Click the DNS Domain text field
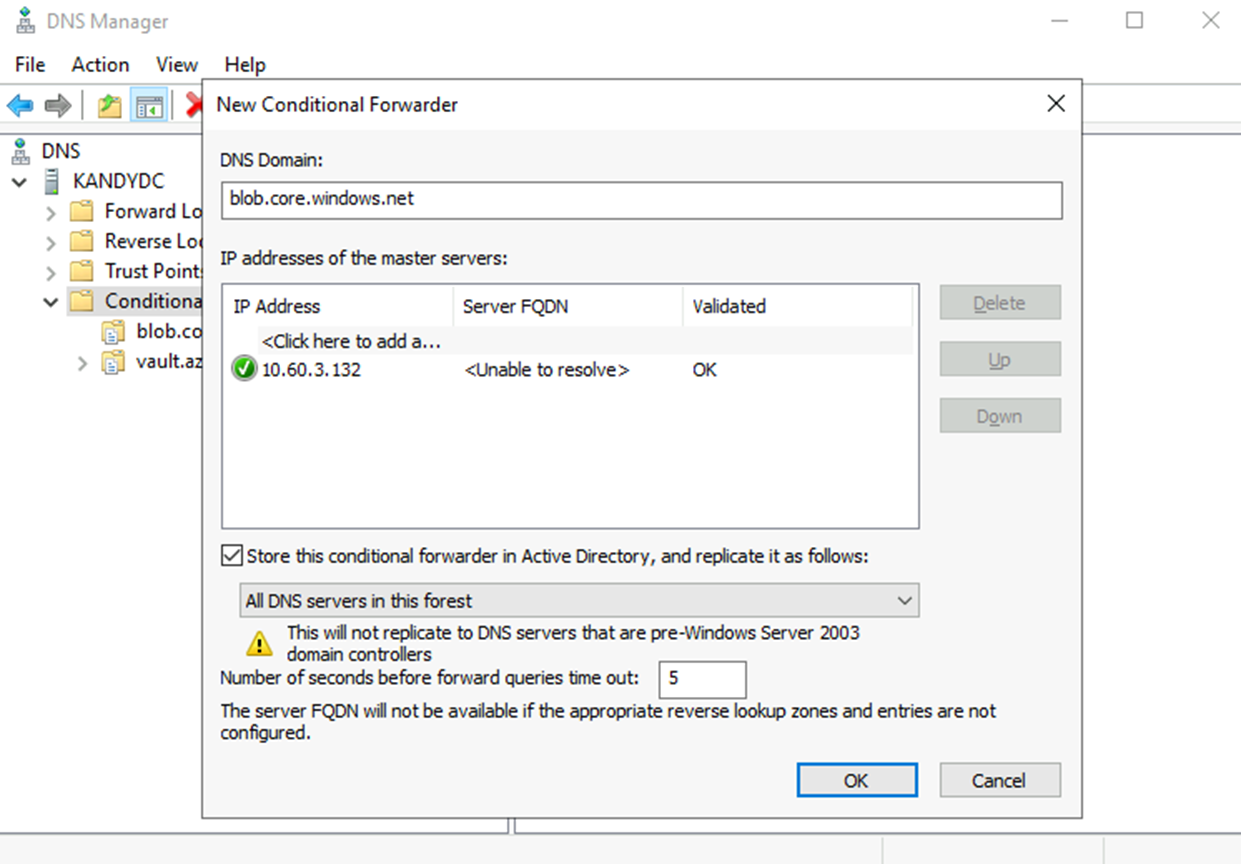The width and height of the screenshot is (1241, 864). [x=641, y=199]
